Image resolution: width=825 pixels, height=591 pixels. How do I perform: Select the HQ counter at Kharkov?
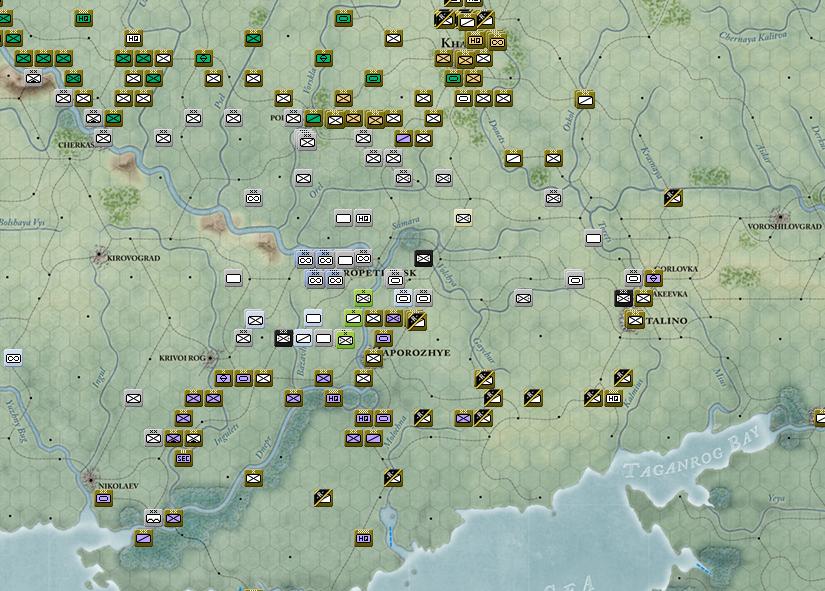(x=475, y=40)
